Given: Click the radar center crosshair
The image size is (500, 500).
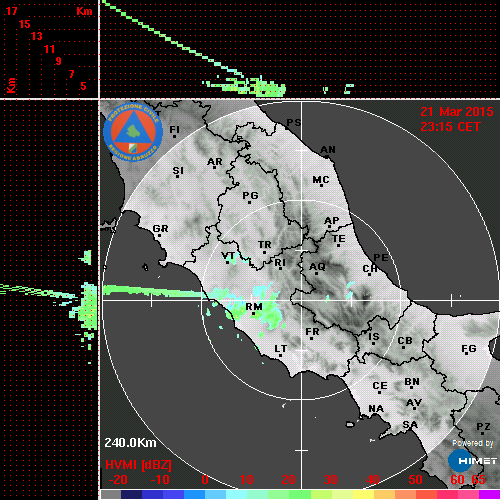Looking at the screenshot, I should pyautogui.click(x=301, y=300).
